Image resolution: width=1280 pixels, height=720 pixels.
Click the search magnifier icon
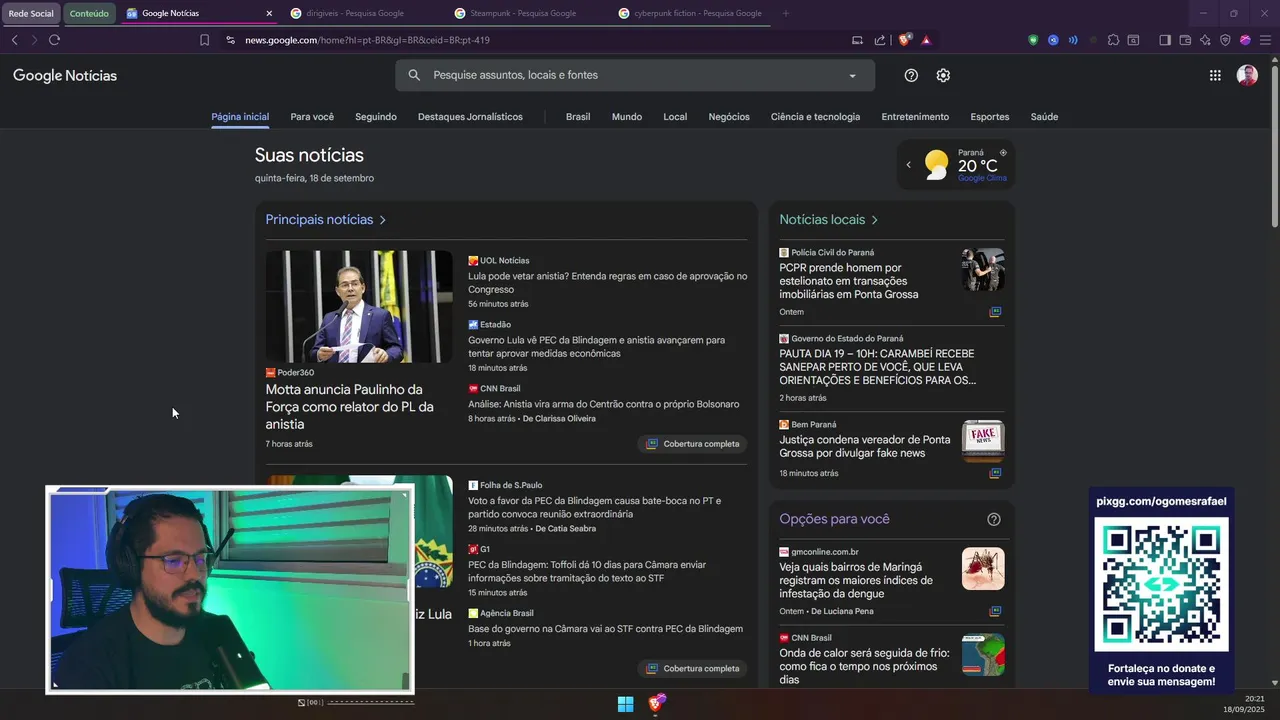[x=414, y=75]
